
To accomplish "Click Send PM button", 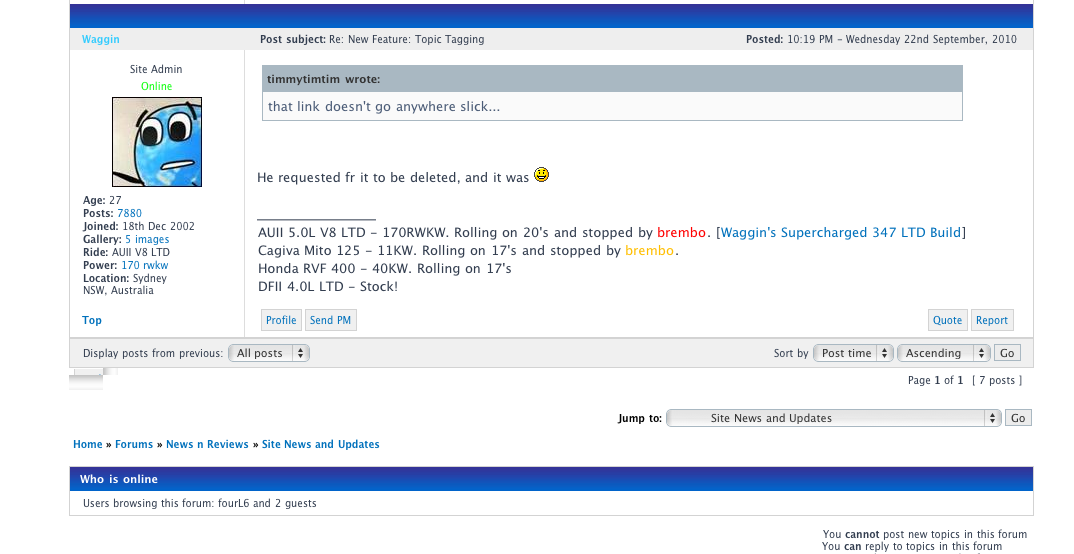I will coord(330,320).
